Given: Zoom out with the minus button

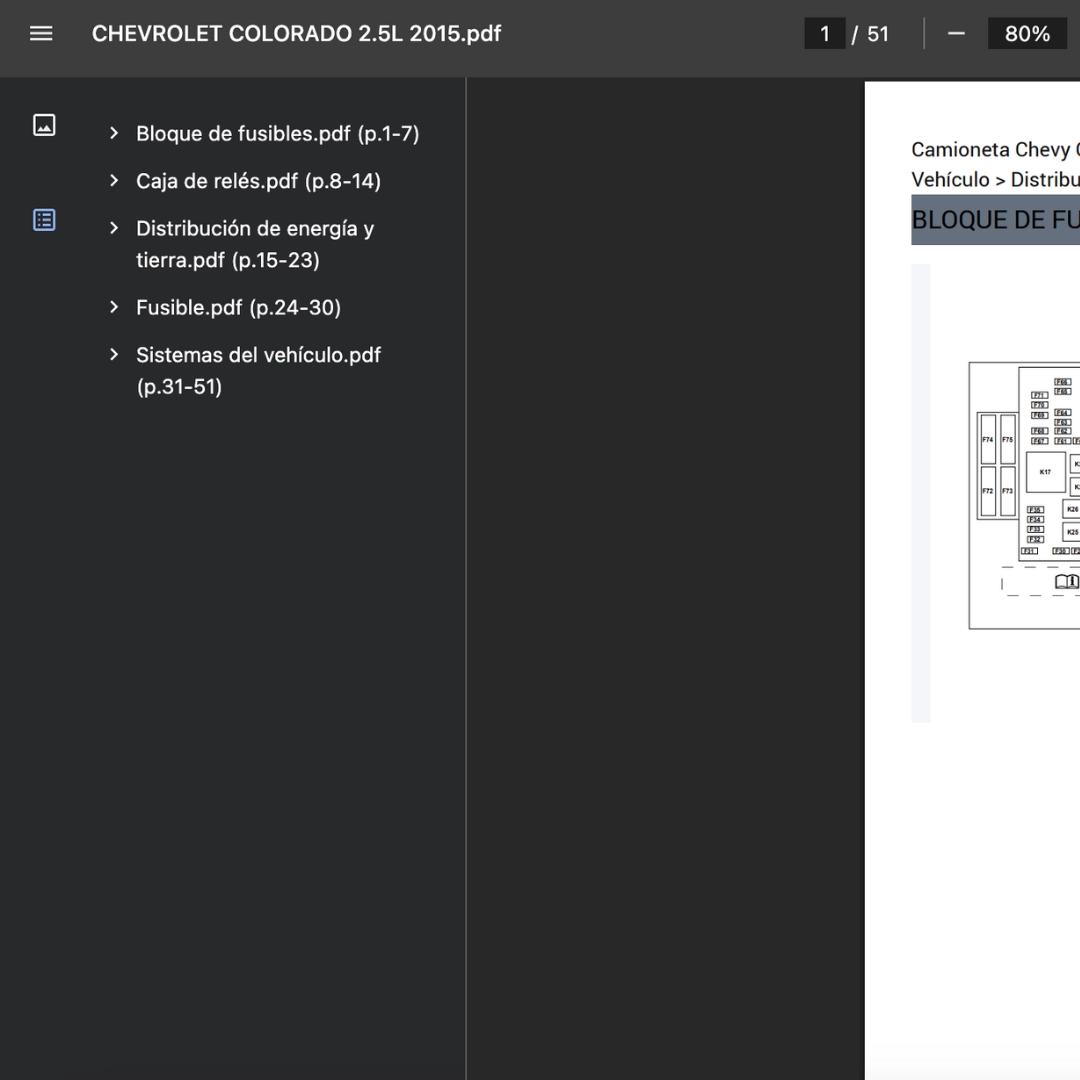Looking at the screenshot, I should [x=956, y=34].
